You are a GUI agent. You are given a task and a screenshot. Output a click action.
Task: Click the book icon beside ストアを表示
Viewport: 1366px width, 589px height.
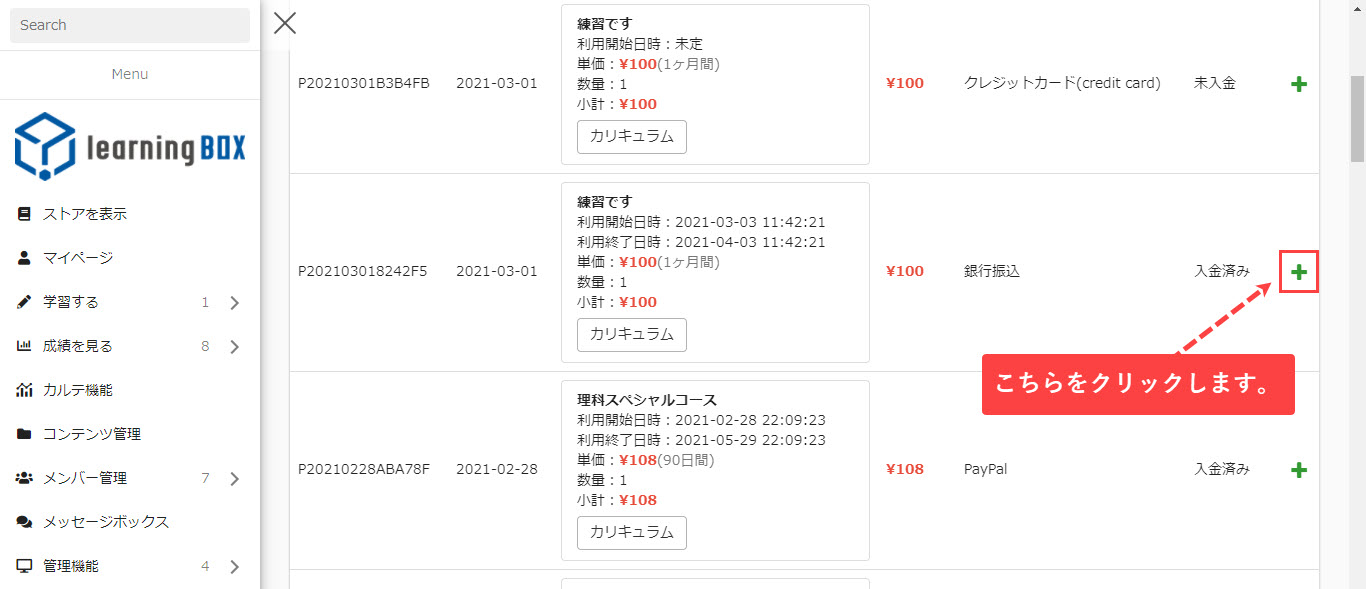pyautogui.click(x=24, y=214)
